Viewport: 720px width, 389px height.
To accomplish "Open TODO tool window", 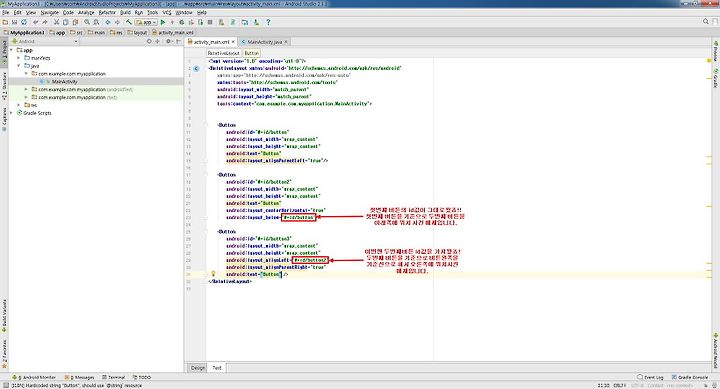I will click(141, 377).
